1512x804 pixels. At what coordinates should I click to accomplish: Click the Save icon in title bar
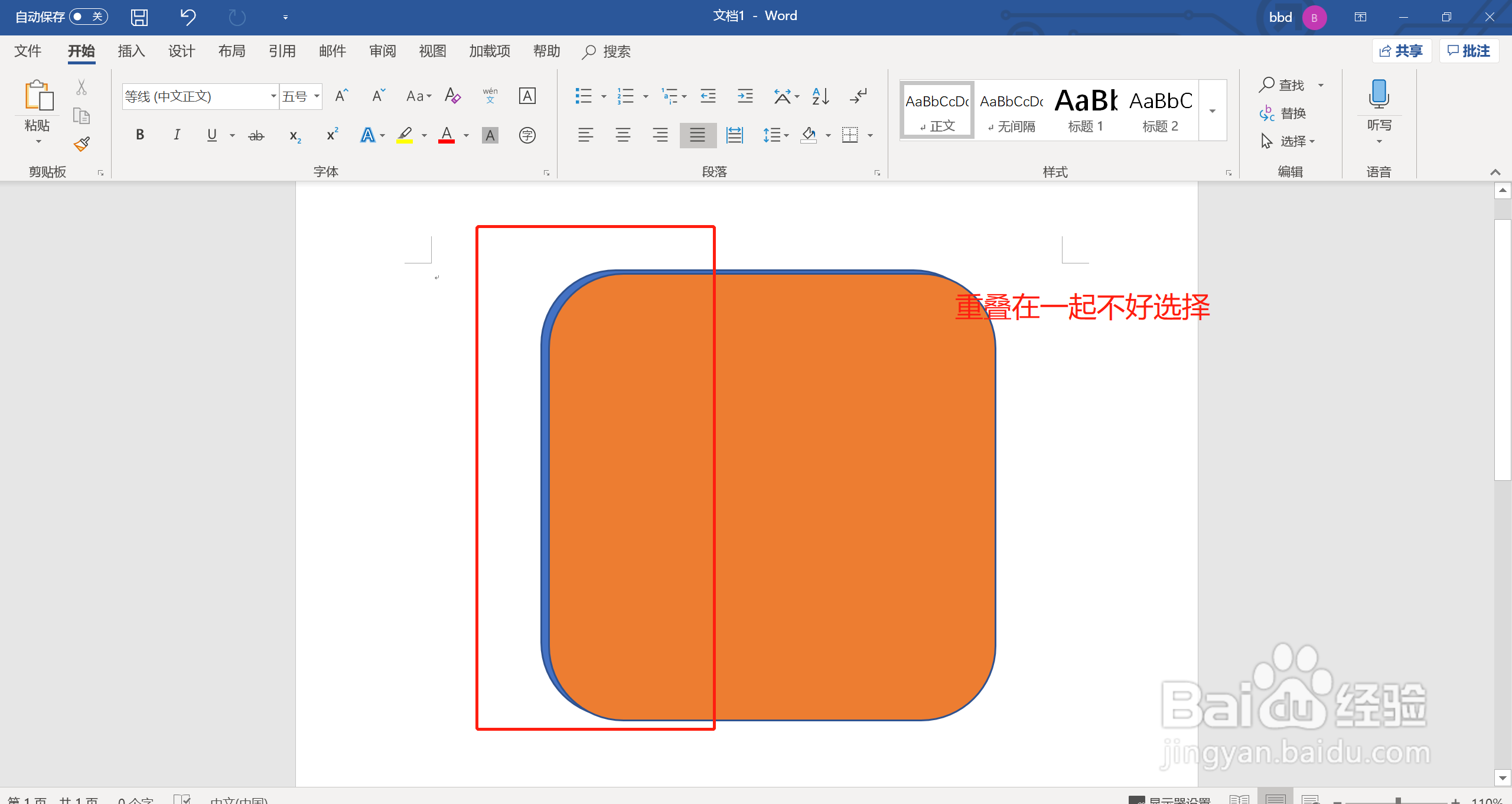[139, 17]
